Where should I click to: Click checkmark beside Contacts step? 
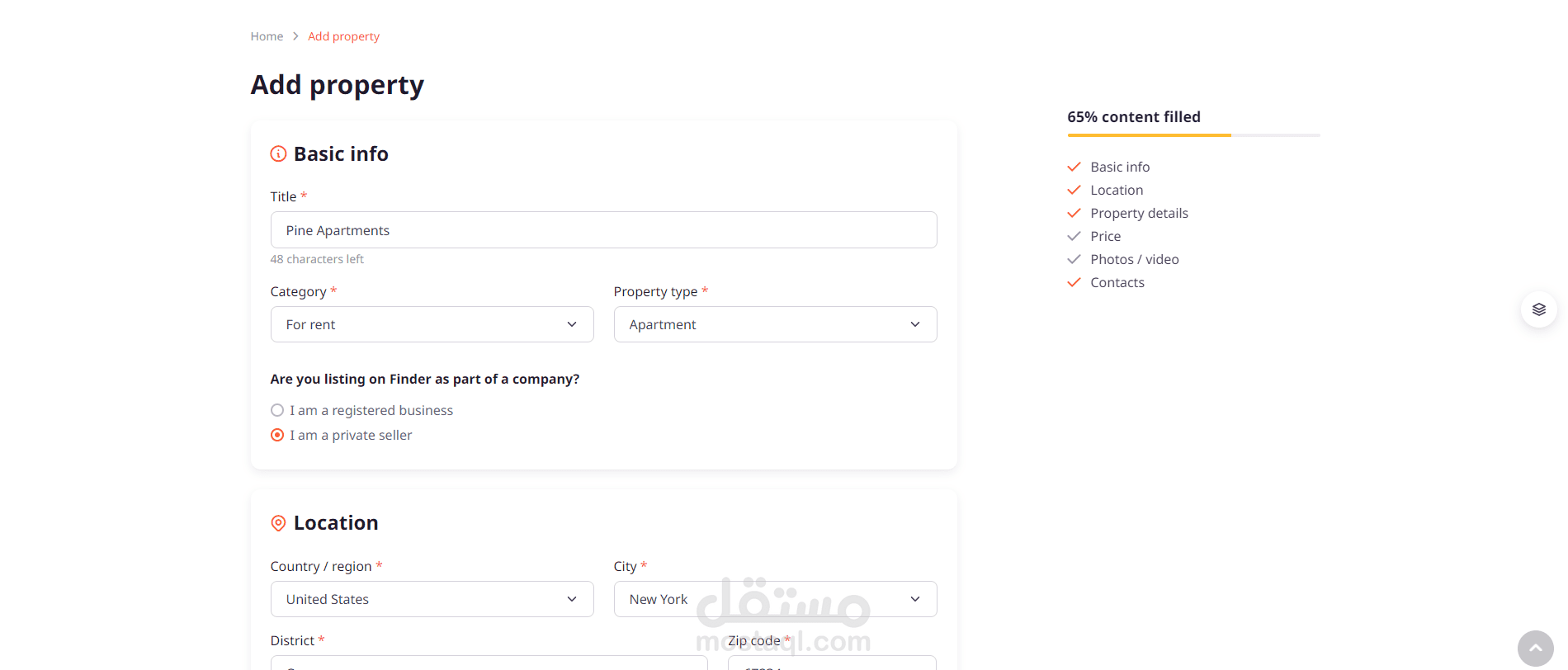point(1074,282)
